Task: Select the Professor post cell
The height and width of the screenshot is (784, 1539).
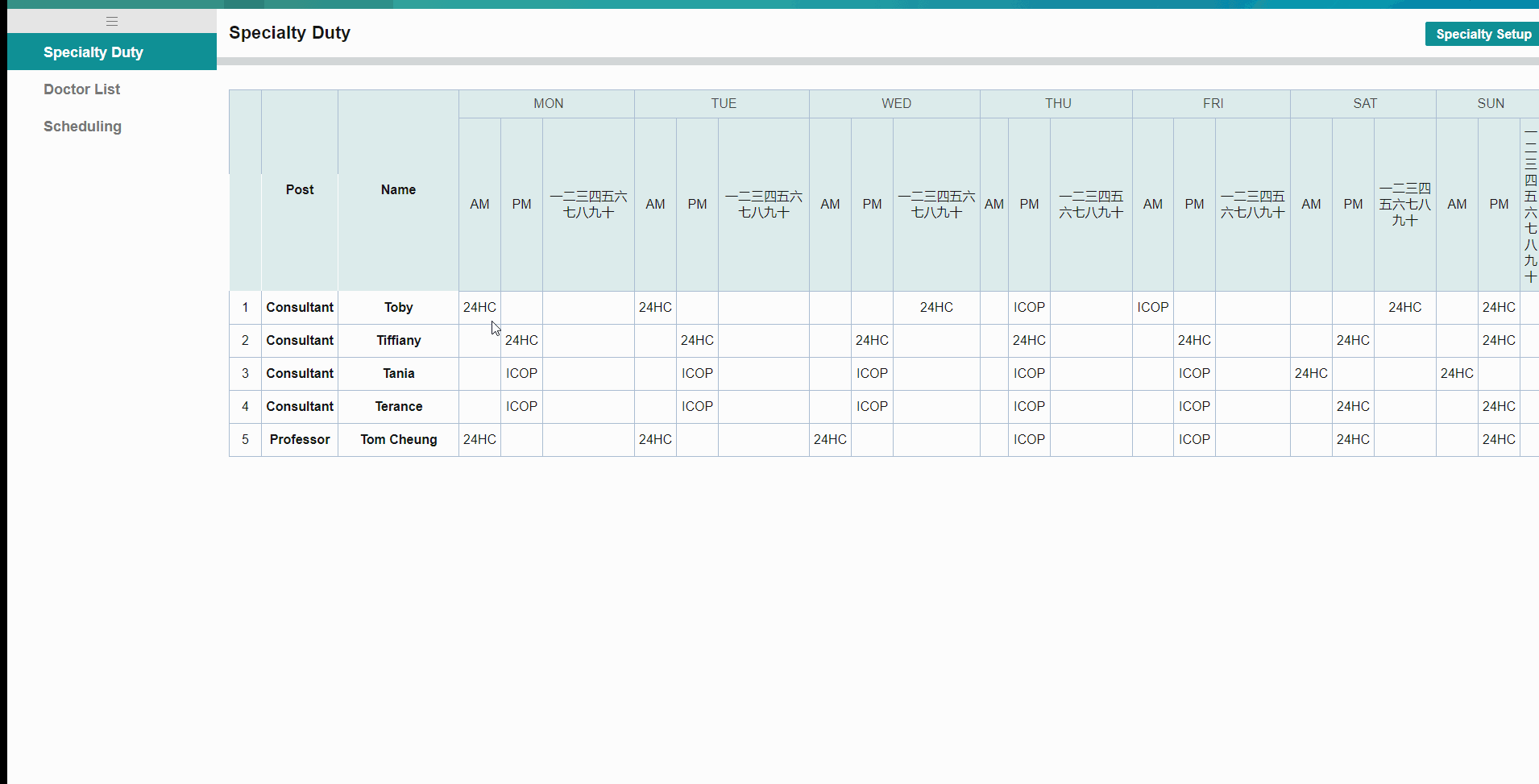Action: coord(300,440)
